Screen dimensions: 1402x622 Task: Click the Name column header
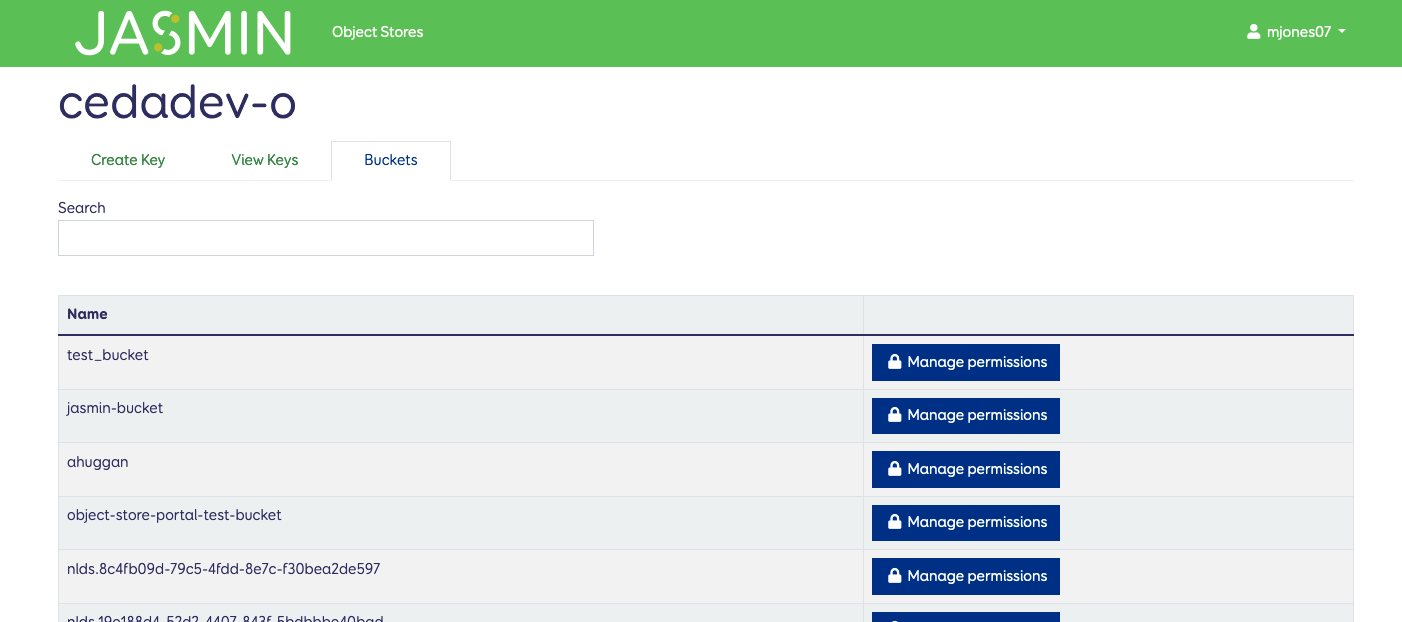point(87,314)
